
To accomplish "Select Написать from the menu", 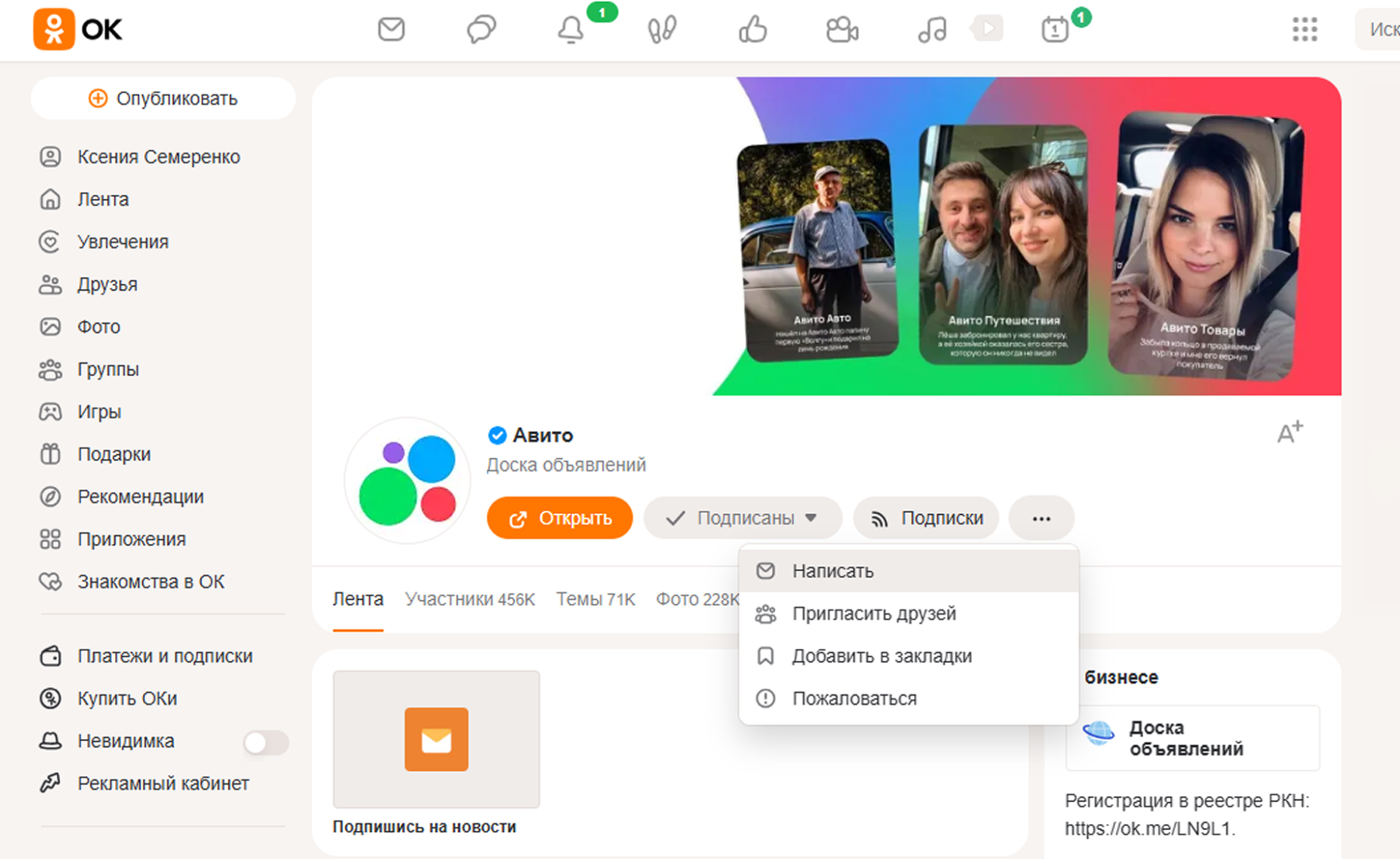I will point(833,571).
